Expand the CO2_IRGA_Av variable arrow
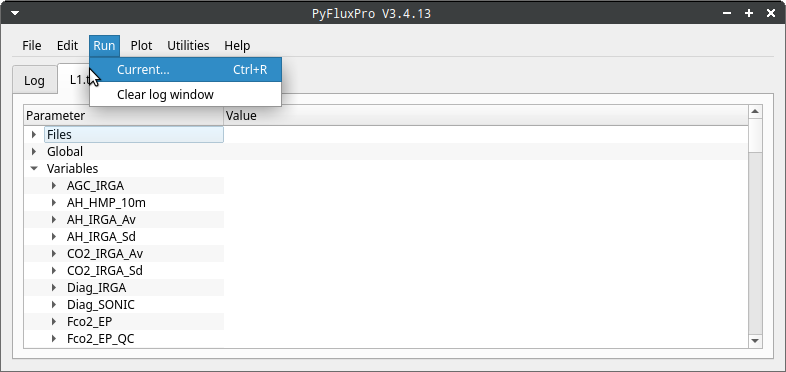 (54, 254)
